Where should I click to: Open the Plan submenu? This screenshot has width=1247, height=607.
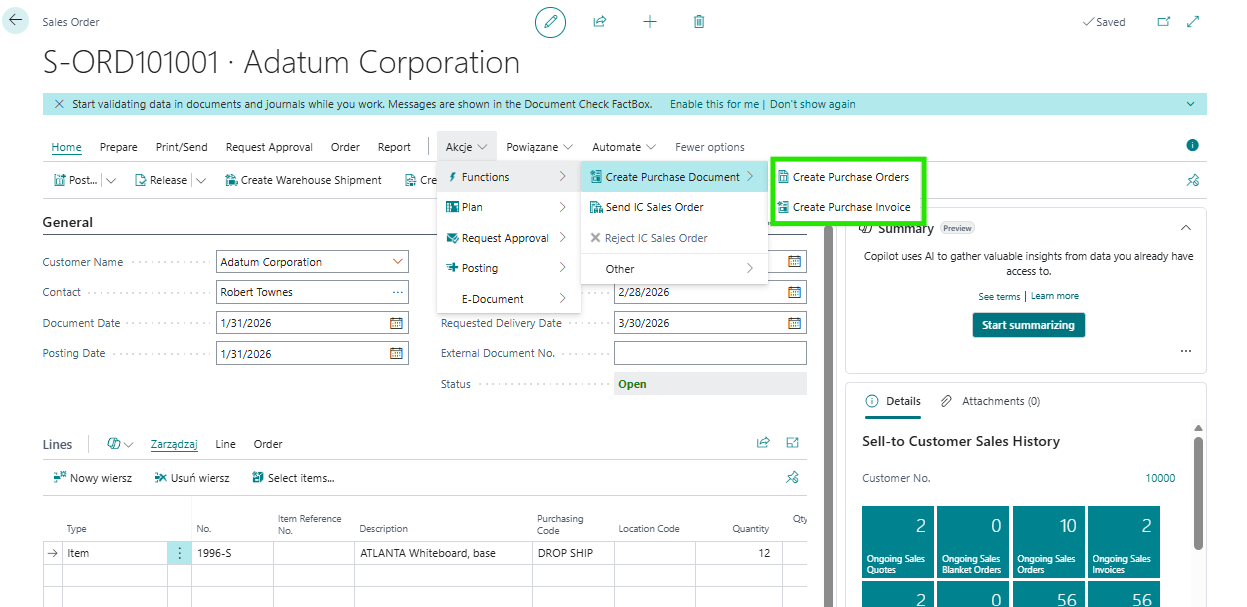point(508,207)
